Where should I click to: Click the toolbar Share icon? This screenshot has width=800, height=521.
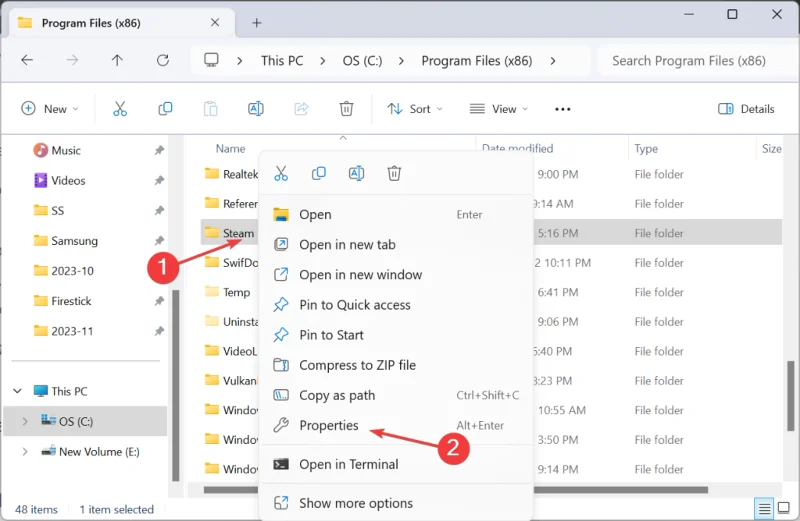[301, 109]
